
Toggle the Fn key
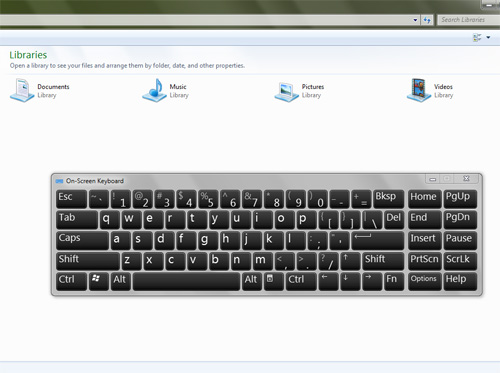pos(394,281)
